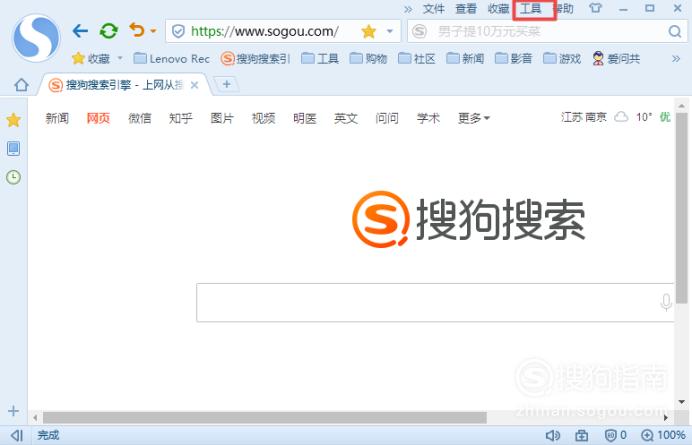Image resolution: width=692 pixels, height=445 pixels.
Task: Click the toolbar search box
Action: point(547,31)
